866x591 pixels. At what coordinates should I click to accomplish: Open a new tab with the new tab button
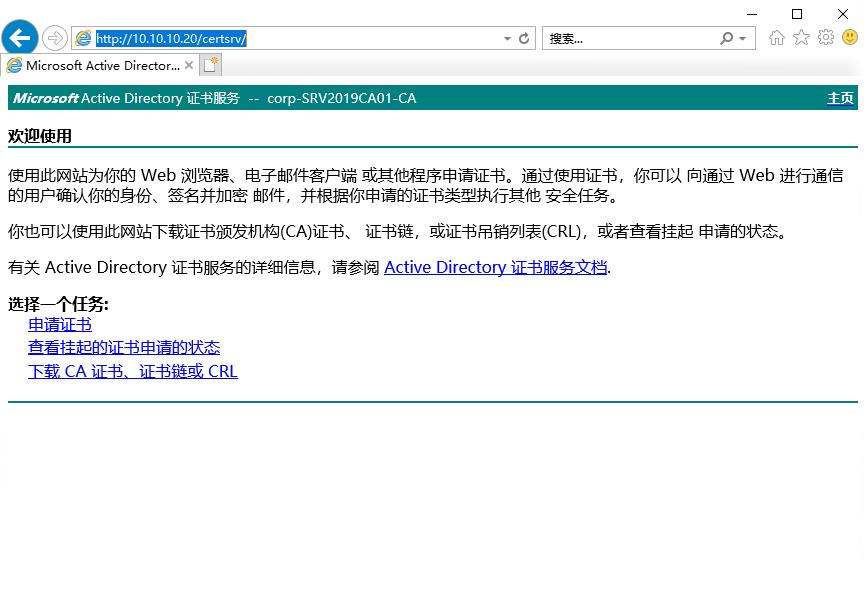coord(210,64)
